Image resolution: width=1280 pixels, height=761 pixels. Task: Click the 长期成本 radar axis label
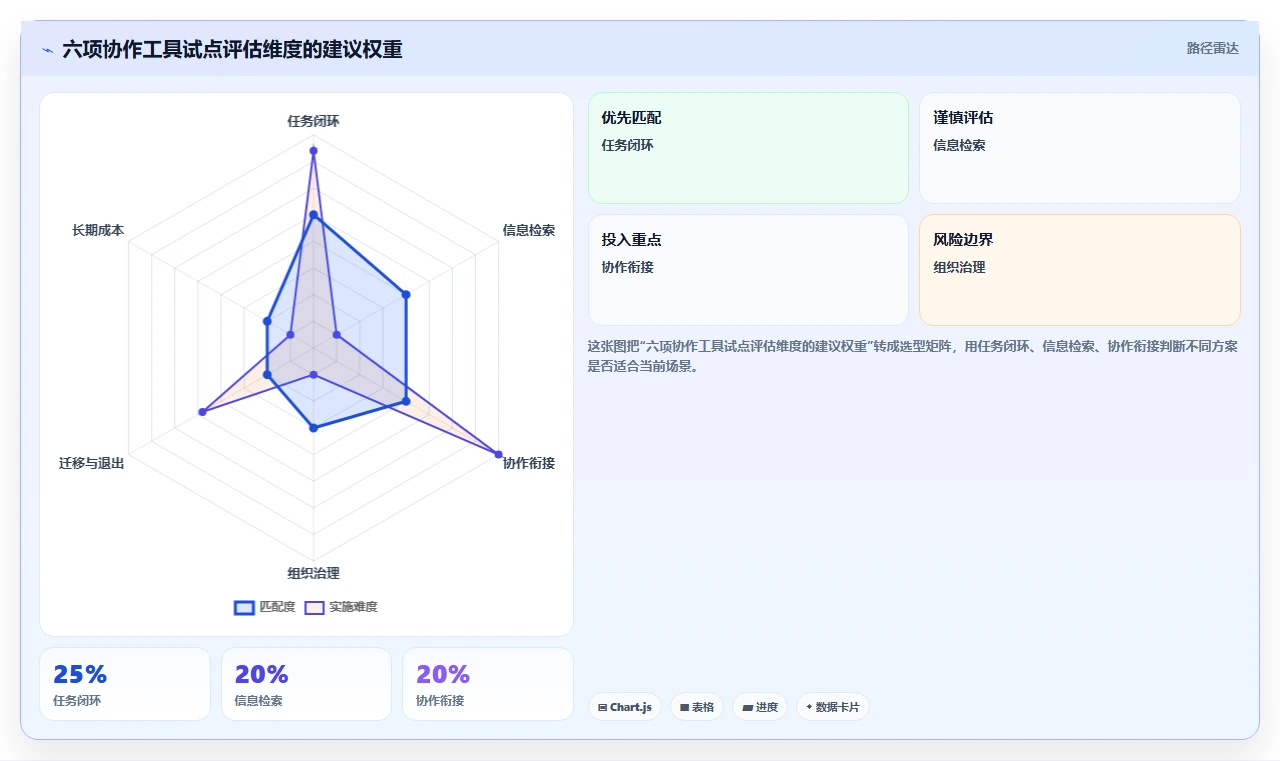click(98, 230)
